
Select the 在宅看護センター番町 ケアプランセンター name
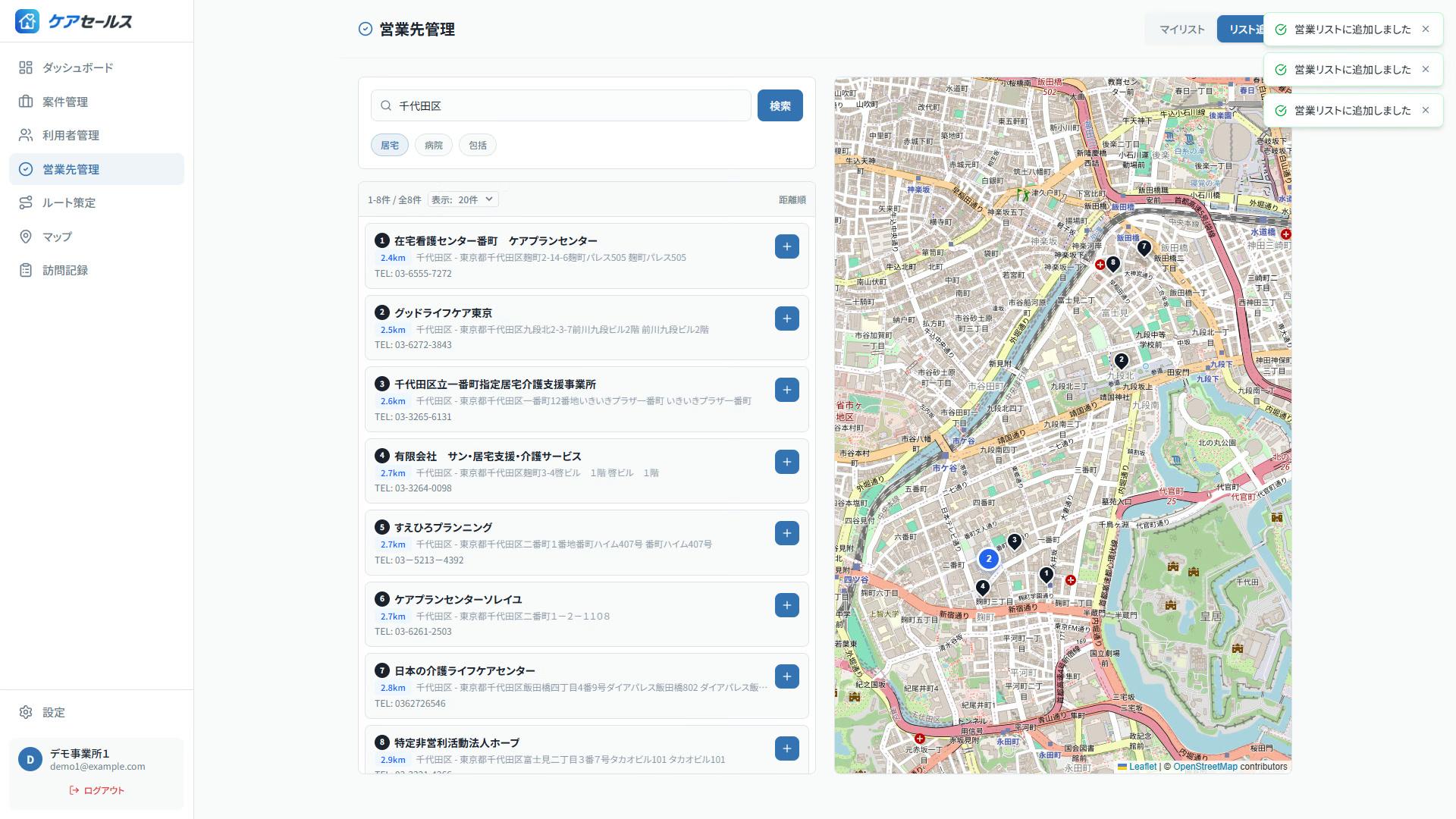(496, 240)
